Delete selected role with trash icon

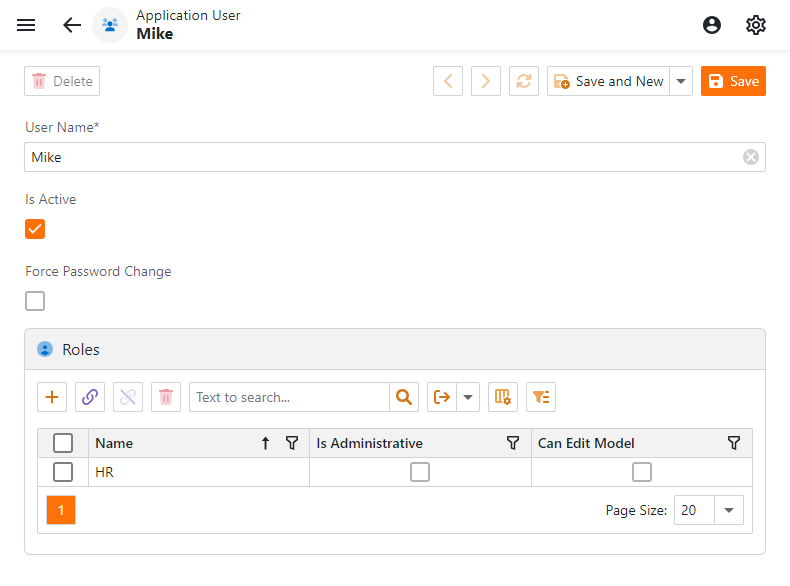pyautogui.click(x=166, y=397)
